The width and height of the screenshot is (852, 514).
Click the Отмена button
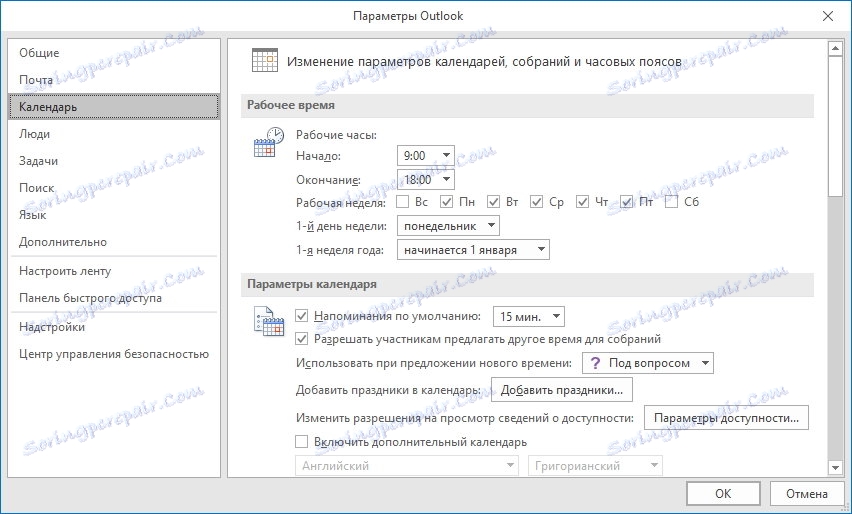806,493
